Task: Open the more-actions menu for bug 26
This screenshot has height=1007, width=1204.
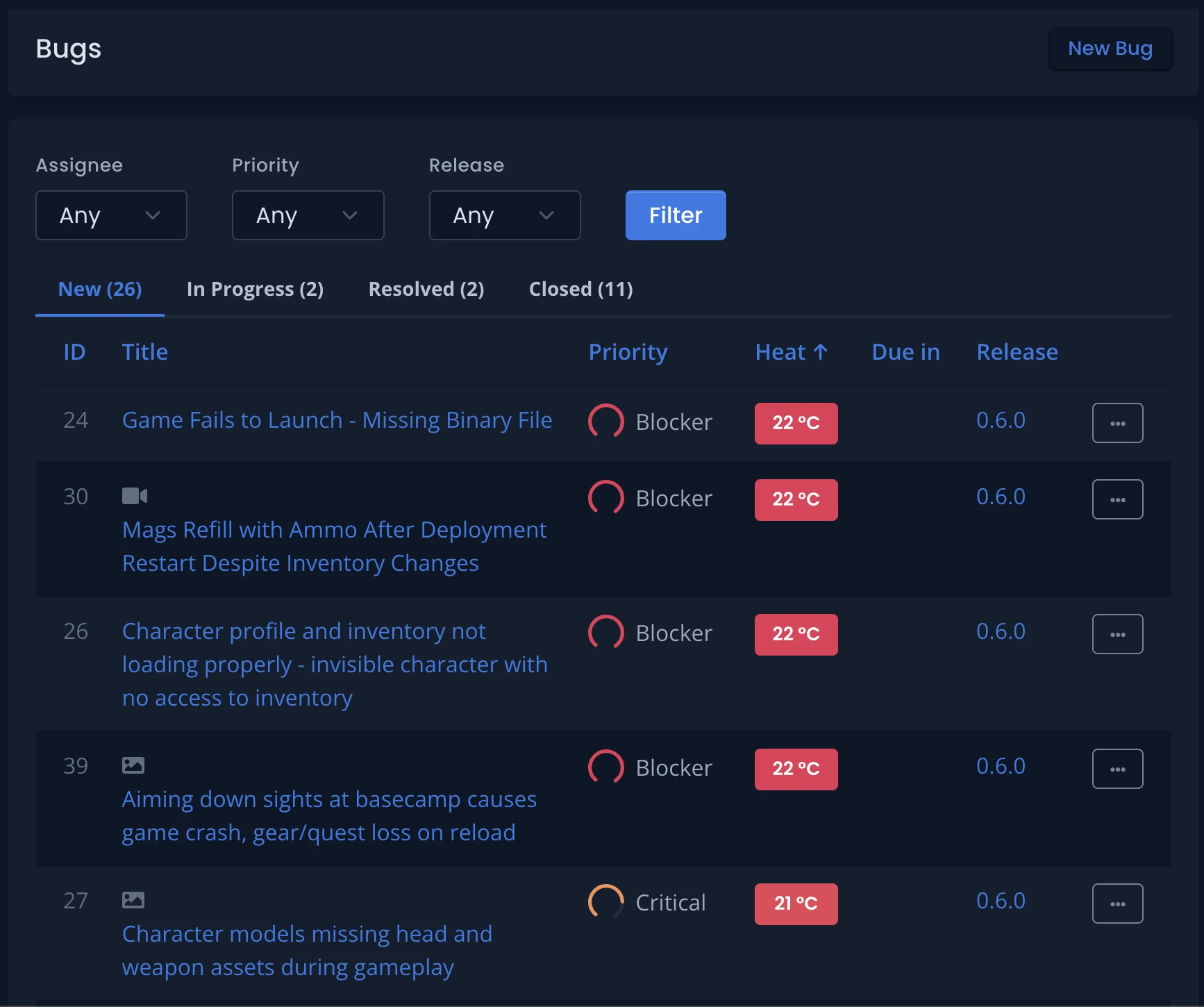Action: pyautogui.click(x=1117, y=634)
